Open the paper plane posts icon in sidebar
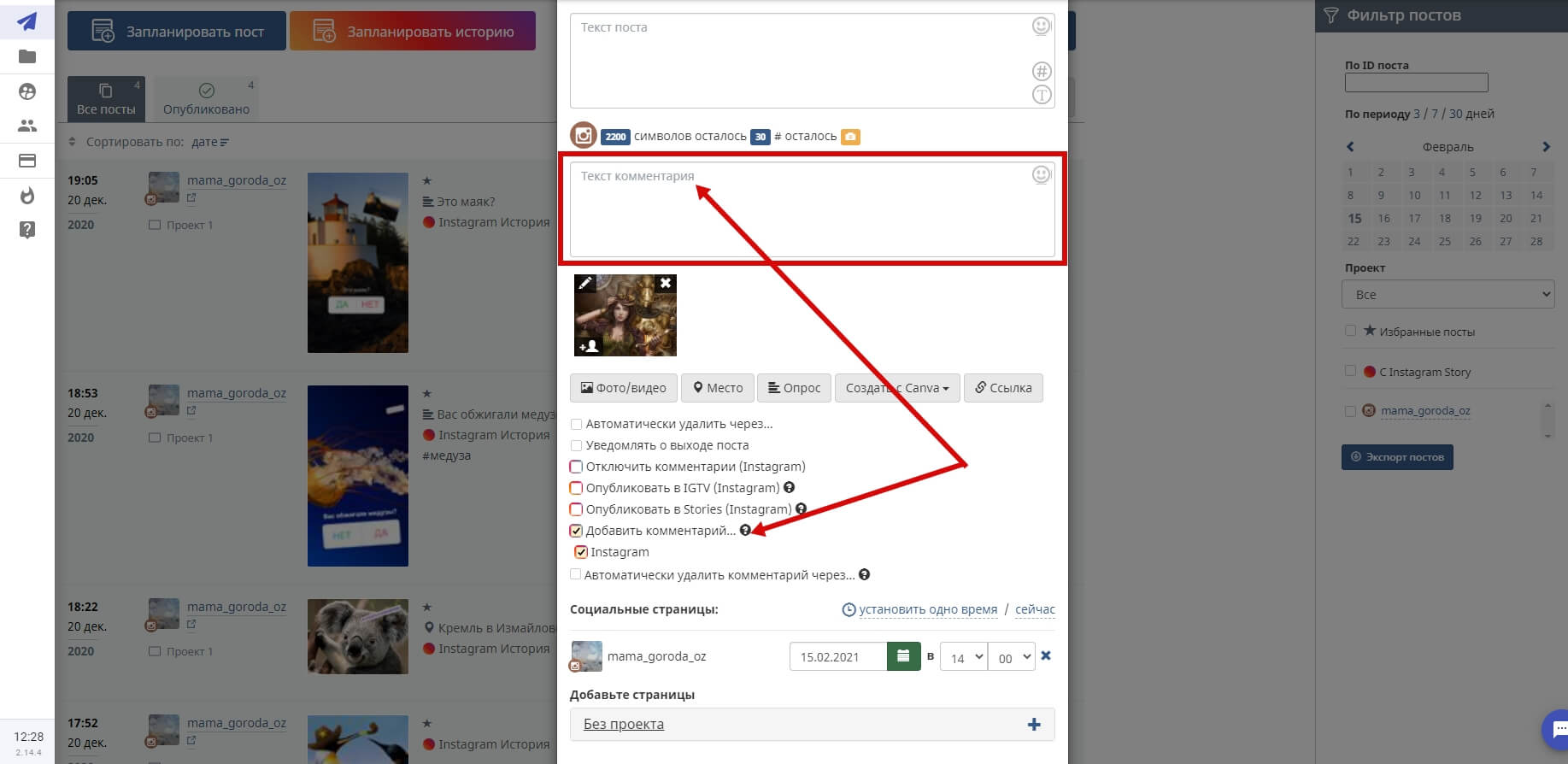Viewport: 1568px width, 764px height. tap(27, 21)
